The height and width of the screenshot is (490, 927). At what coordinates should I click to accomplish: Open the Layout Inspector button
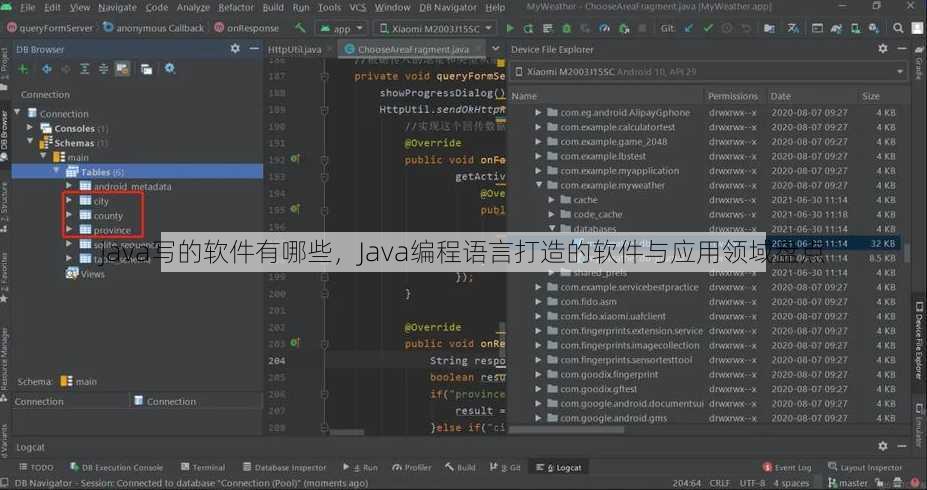pos(865,467)
